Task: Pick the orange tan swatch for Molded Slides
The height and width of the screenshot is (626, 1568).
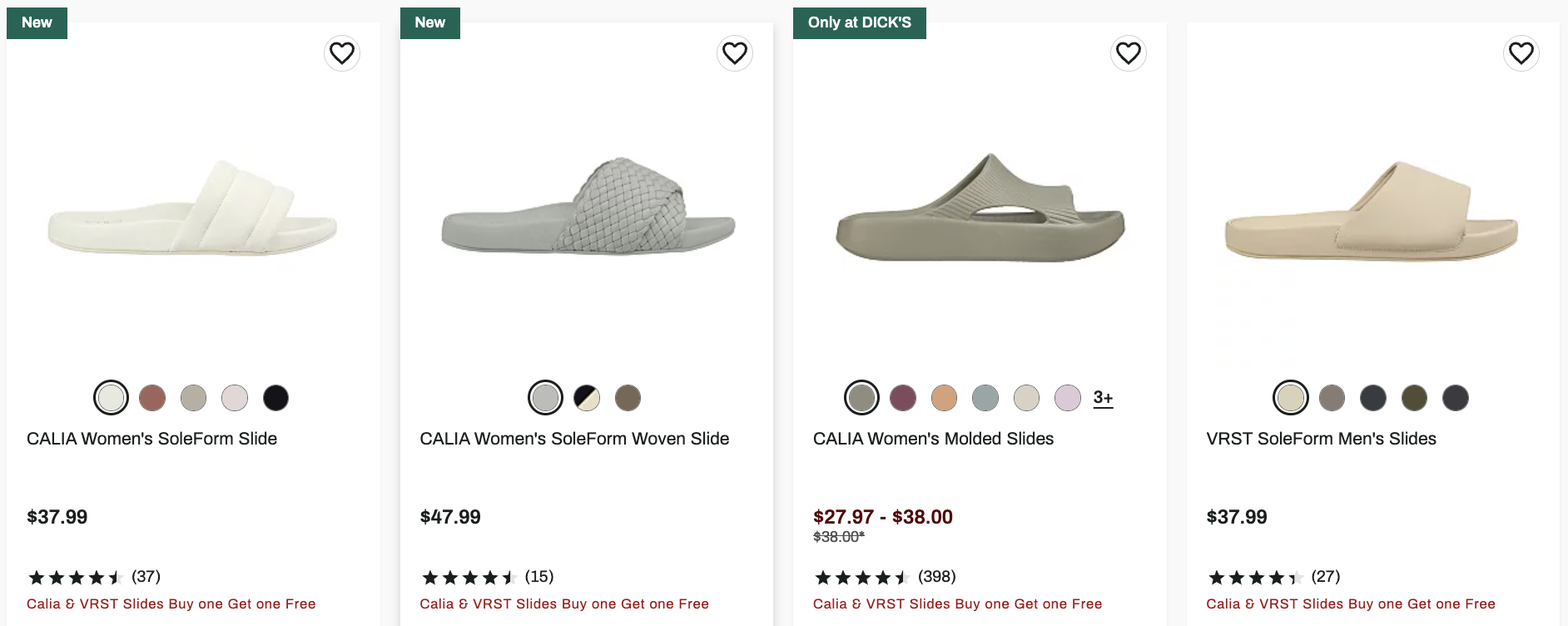Action: [944, 398]
